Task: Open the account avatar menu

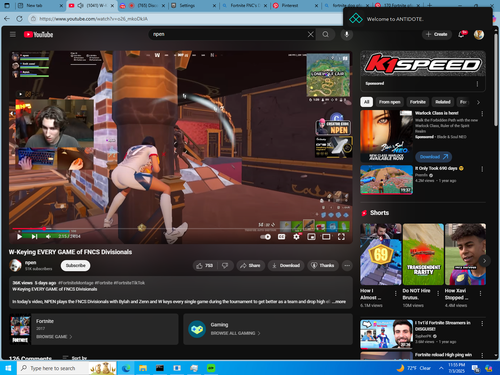Action: (x=479, y=34)
